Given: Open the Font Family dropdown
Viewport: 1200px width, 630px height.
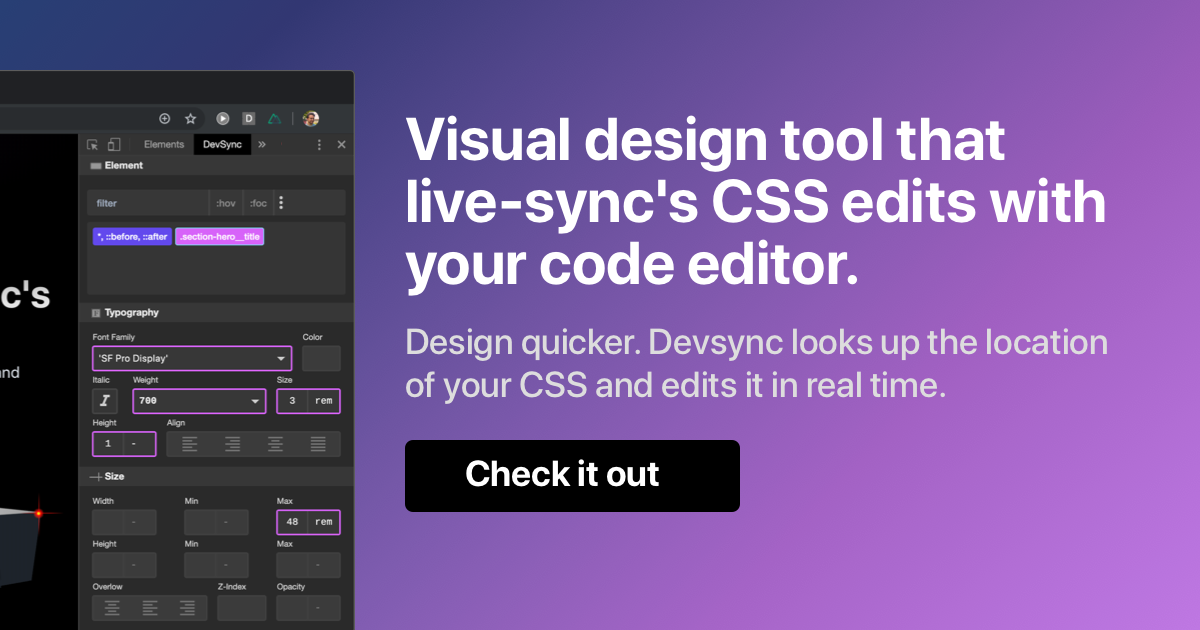Looking at the screenshot, I should click(x=192, y=358).
